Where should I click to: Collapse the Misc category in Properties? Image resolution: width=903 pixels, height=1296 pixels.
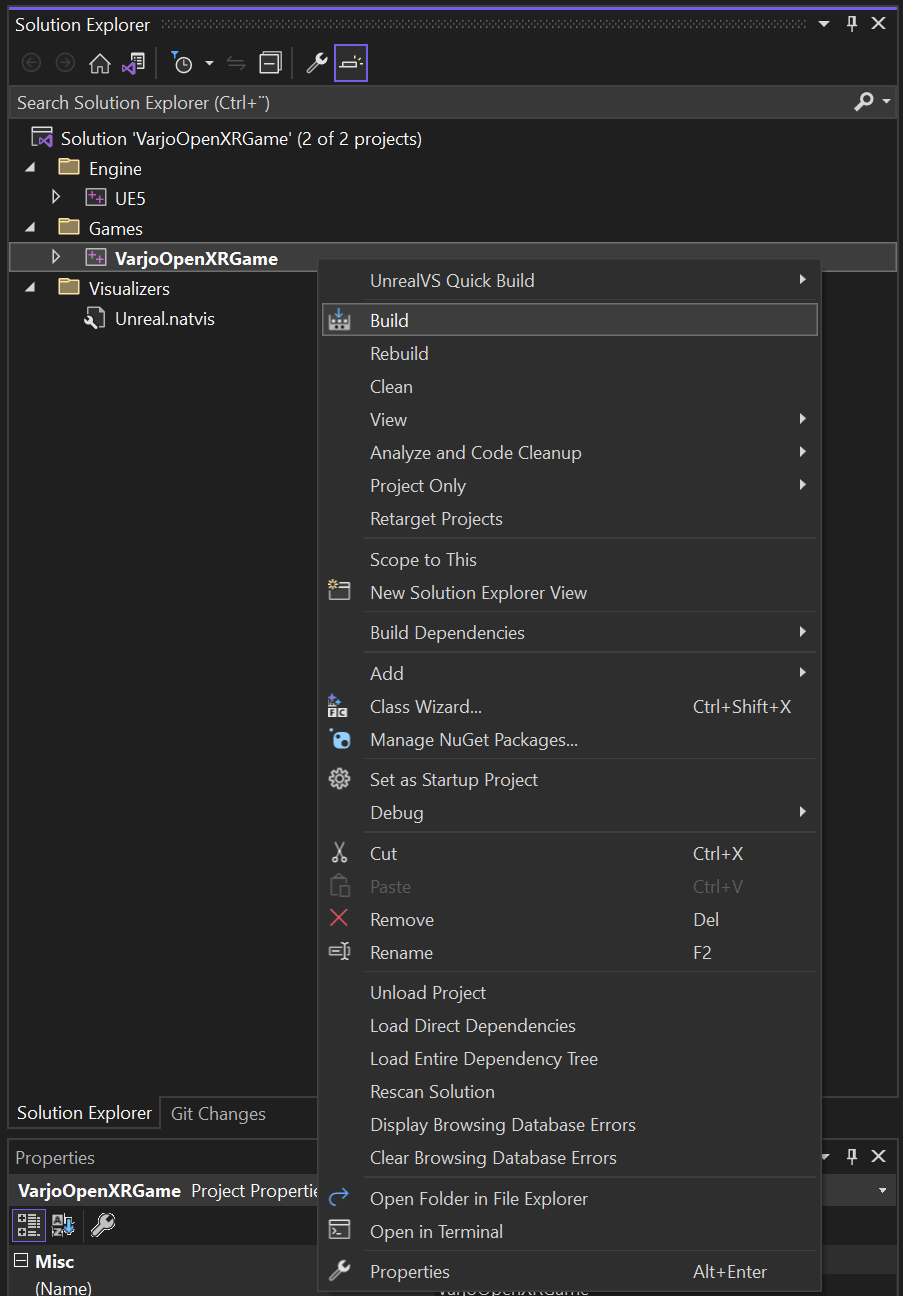[20, 1261]
